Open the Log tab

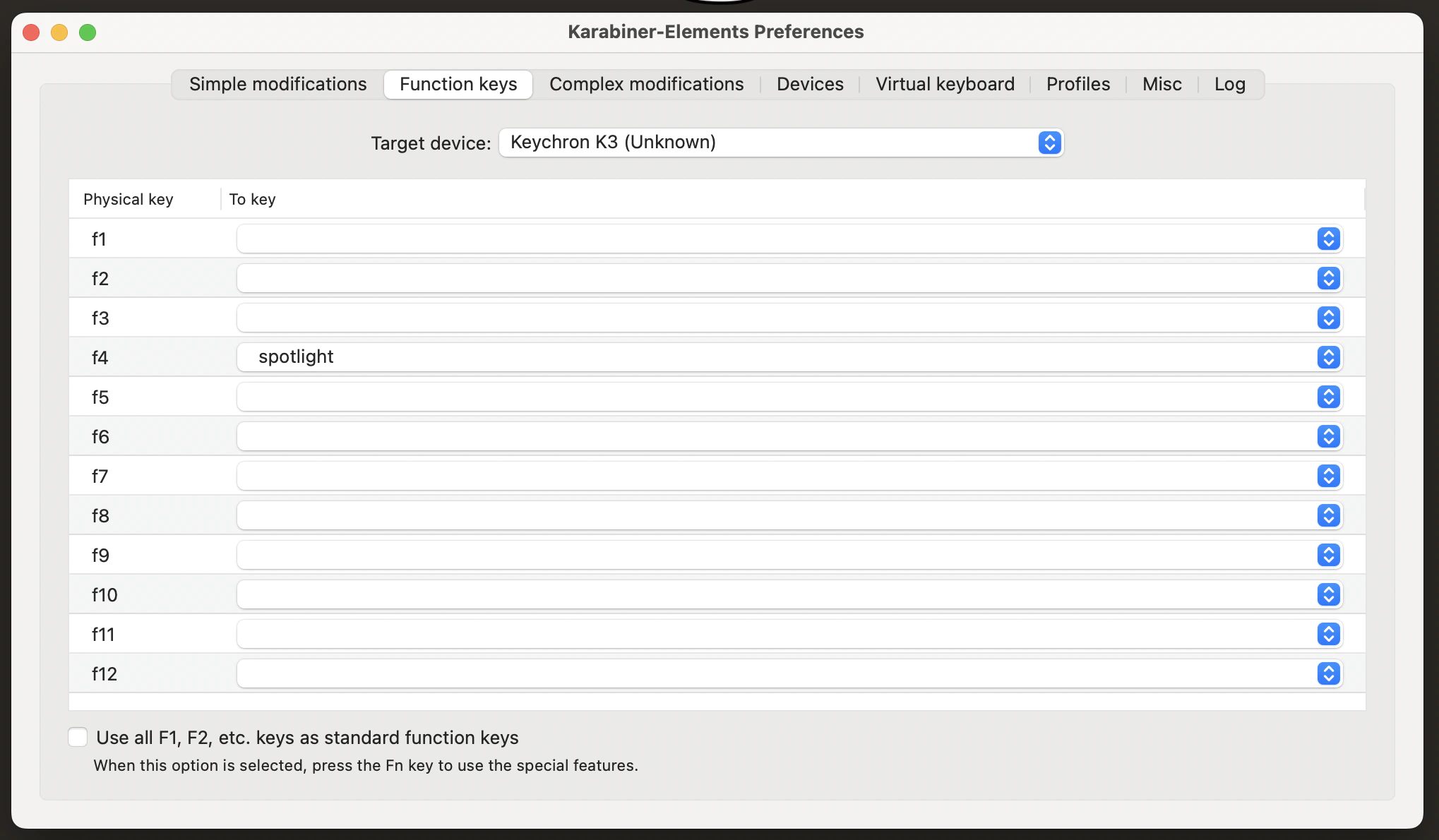point(1229,84)
